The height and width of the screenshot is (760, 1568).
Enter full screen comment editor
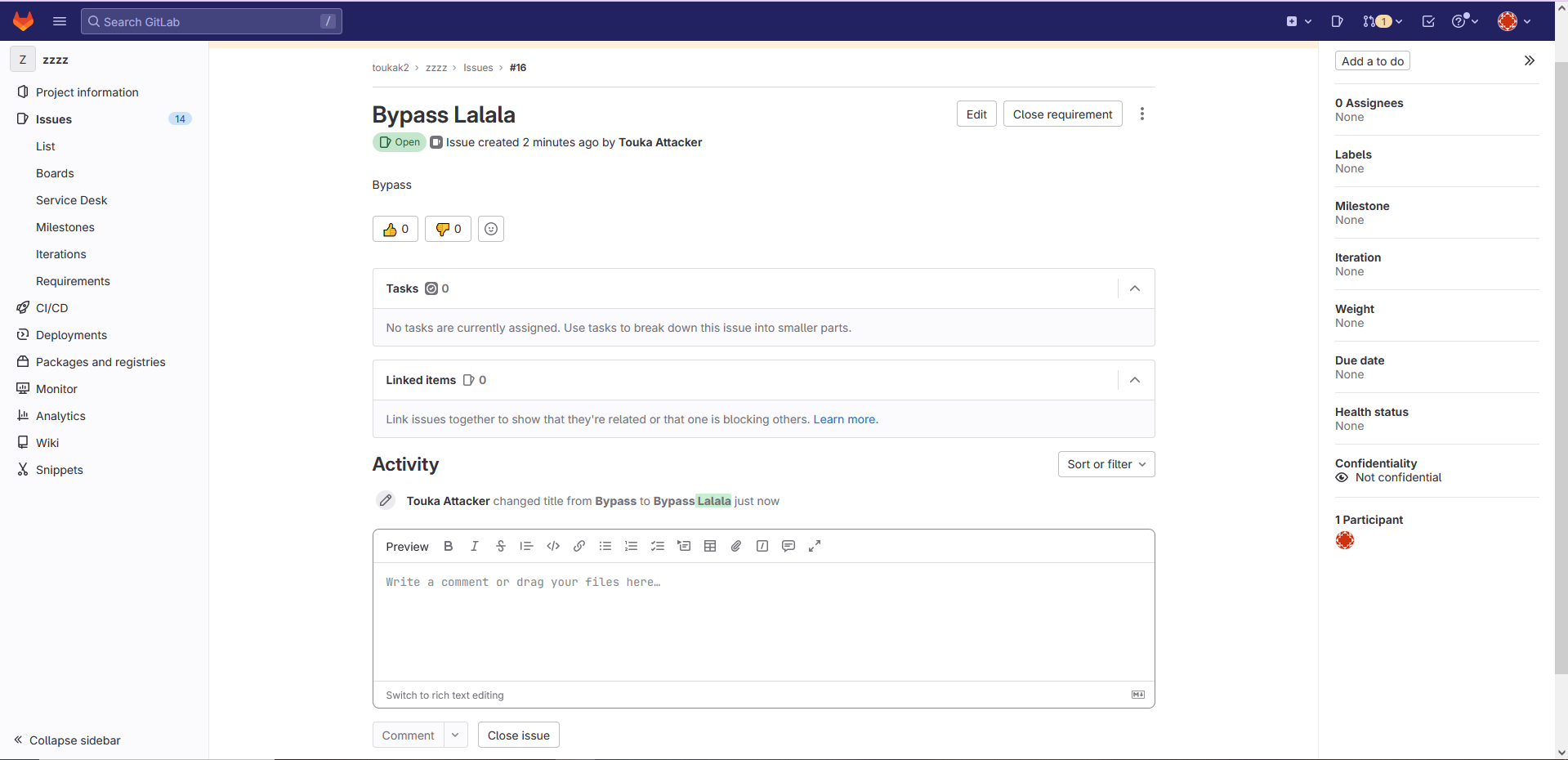[x=815, y=547]
